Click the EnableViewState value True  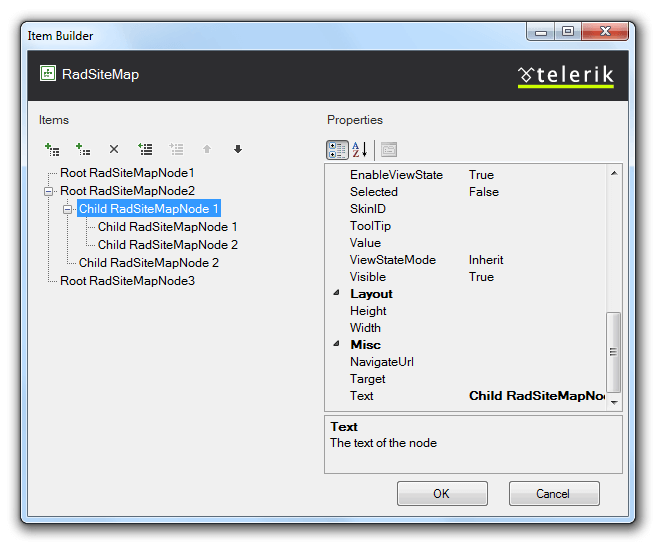click(x=481, y=175)
